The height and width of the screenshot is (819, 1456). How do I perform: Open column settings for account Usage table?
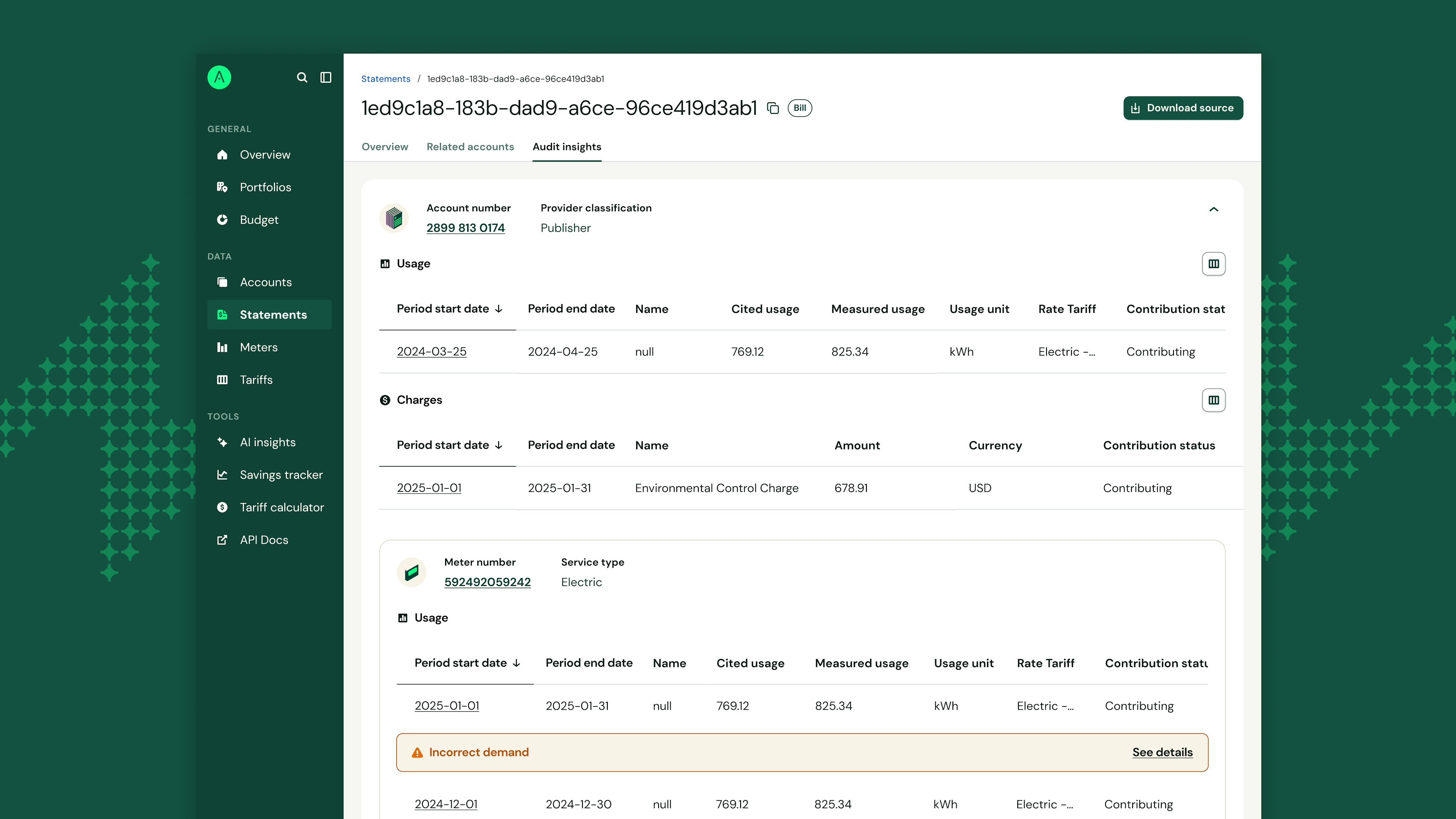click(1213, 264)
